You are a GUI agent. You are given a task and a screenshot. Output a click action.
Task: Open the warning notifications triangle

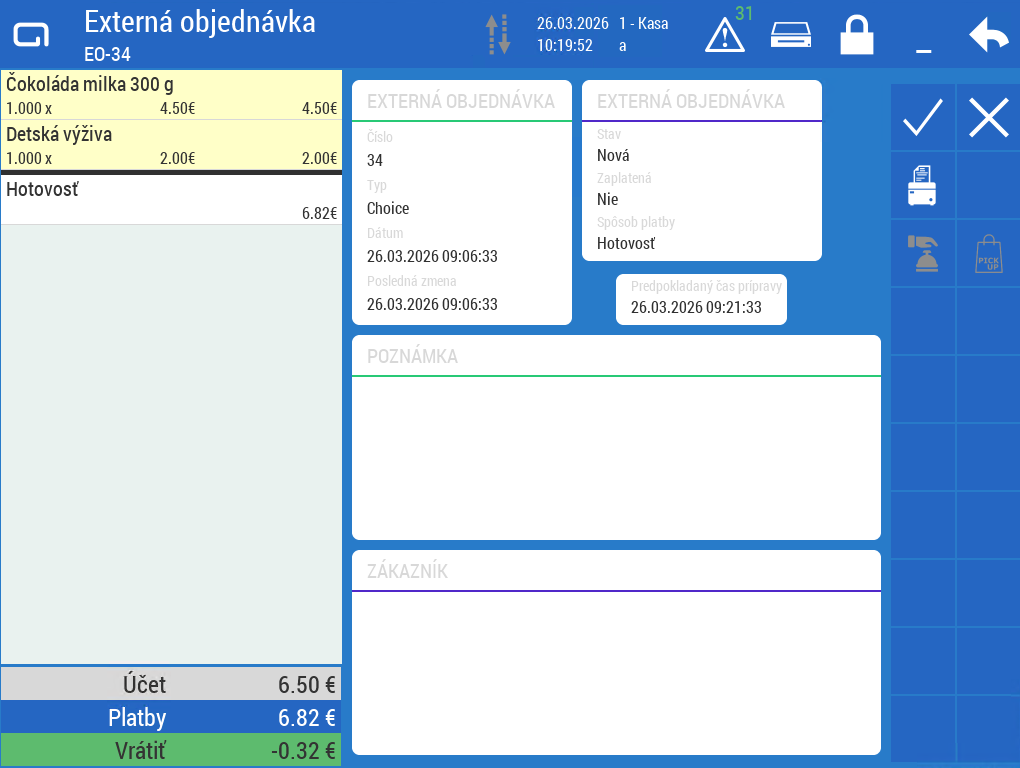[x=725, y=36]
